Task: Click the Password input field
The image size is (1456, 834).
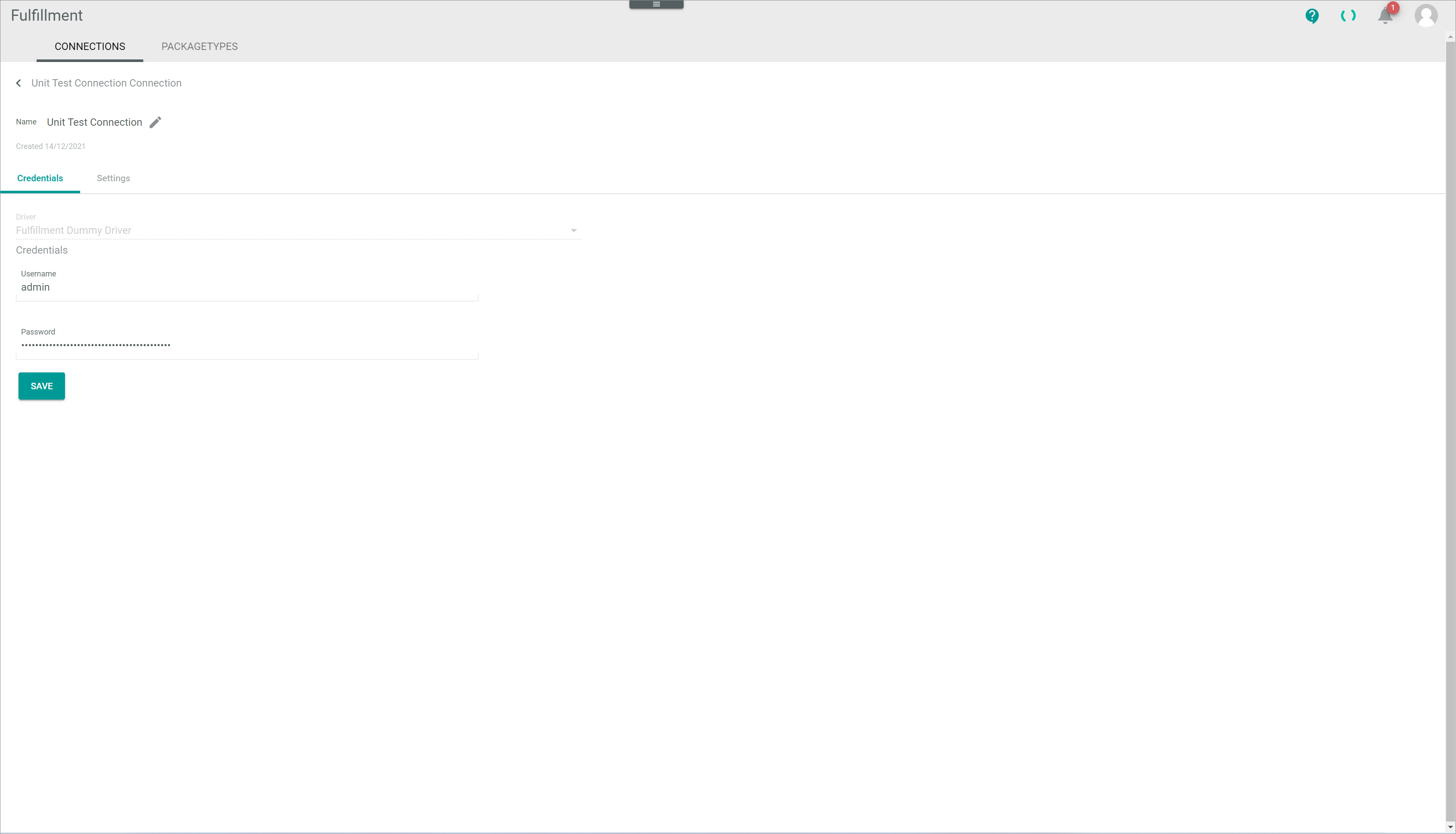Action: coord(247,345)
